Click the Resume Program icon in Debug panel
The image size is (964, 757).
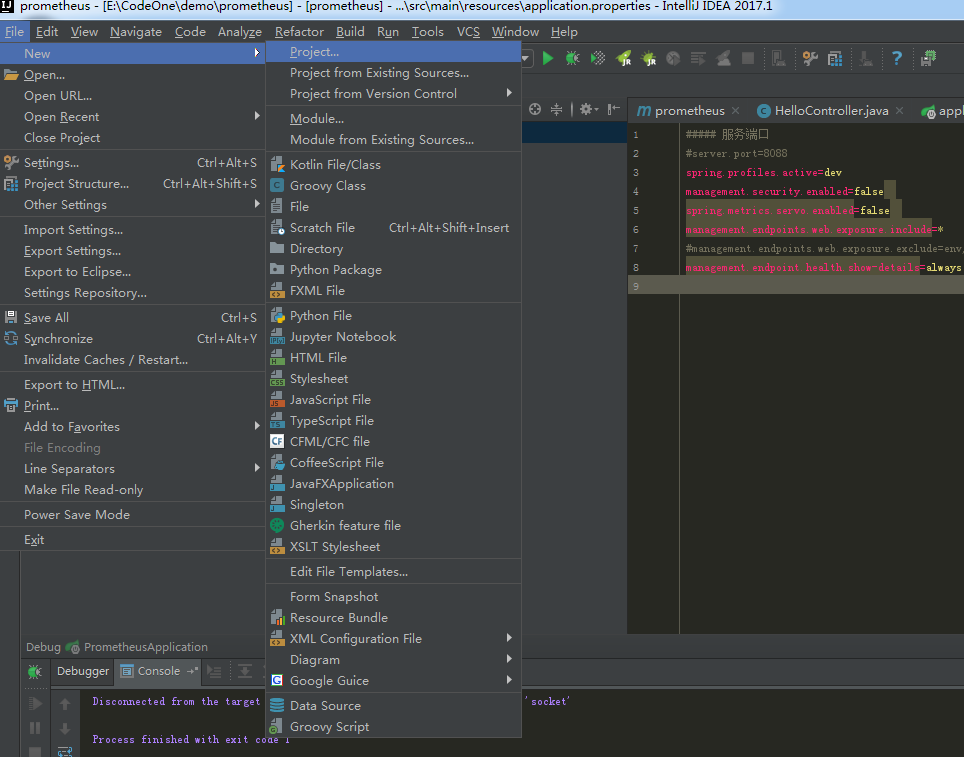point(36,703)
